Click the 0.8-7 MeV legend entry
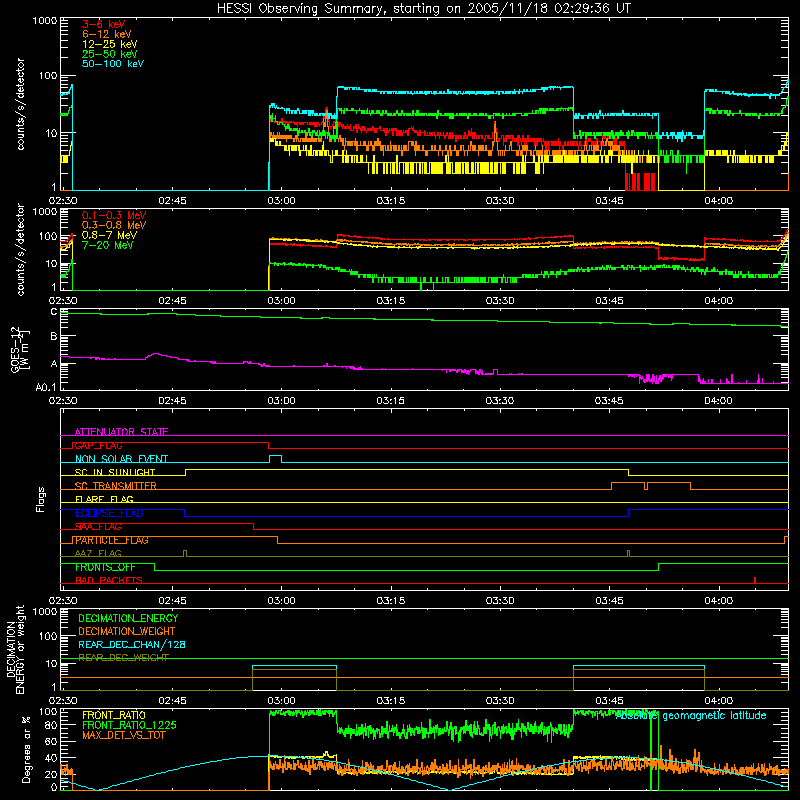Screen dimensions: 800x800 109,235
